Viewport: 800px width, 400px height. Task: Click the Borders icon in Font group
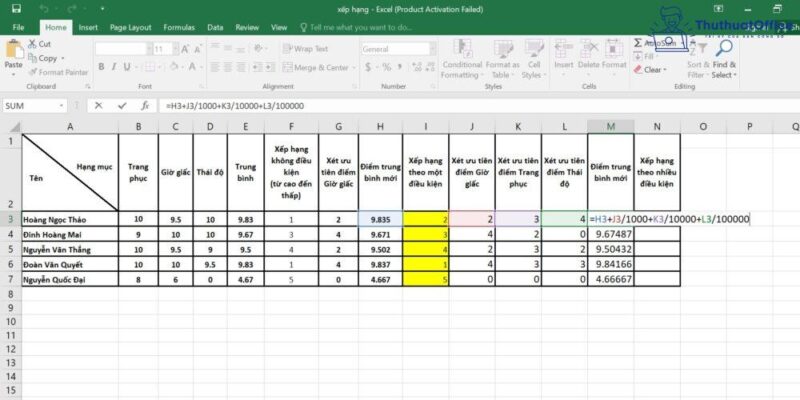149,67
